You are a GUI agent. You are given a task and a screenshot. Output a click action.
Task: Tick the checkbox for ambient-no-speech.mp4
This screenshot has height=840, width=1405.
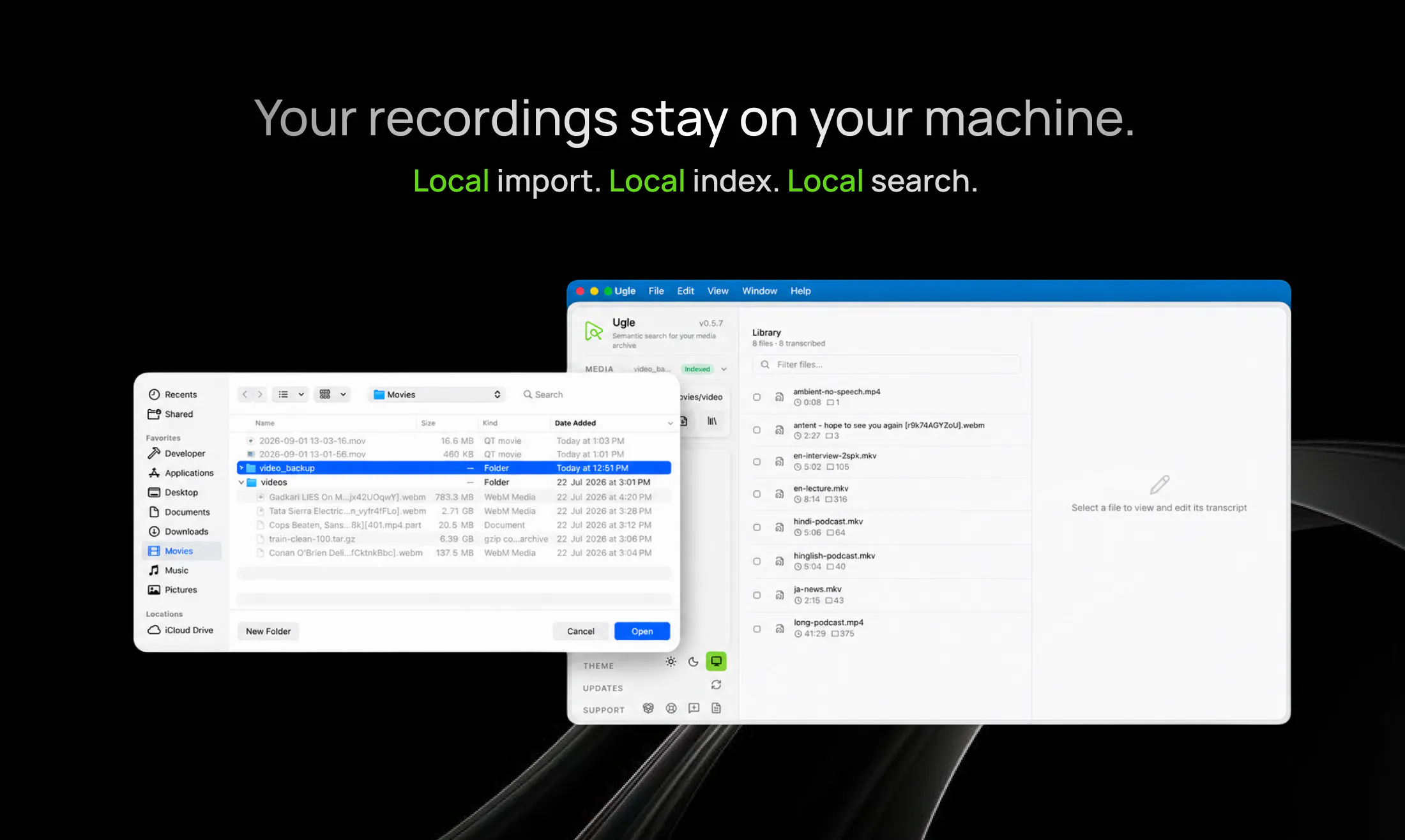757,397
